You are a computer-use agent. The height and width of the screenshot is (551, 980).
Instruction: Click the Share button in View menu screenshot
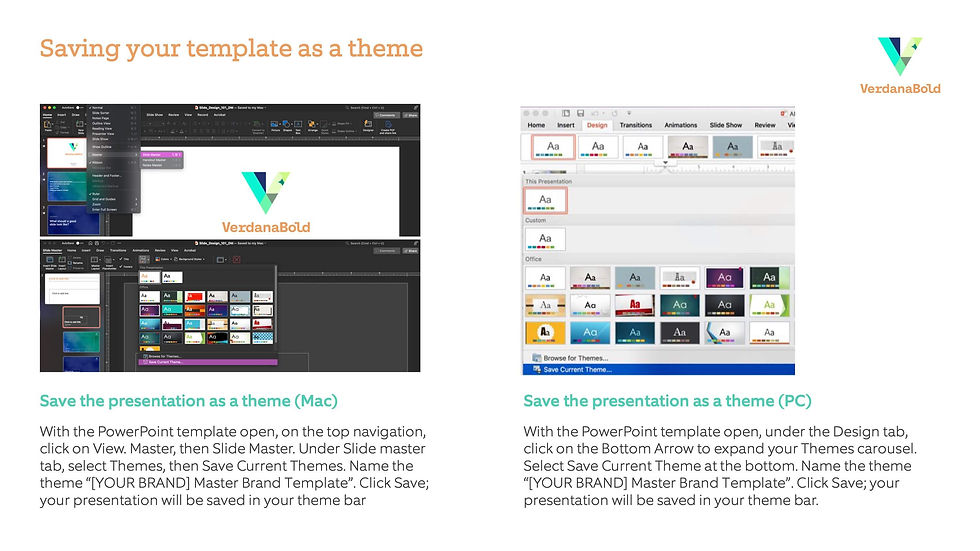pos(411,116)
